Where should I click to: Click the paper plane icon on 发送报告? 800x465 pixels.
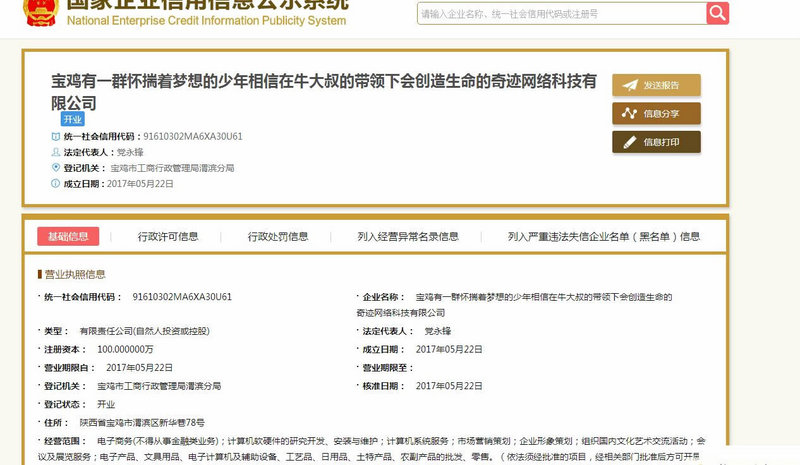point(630,85)
